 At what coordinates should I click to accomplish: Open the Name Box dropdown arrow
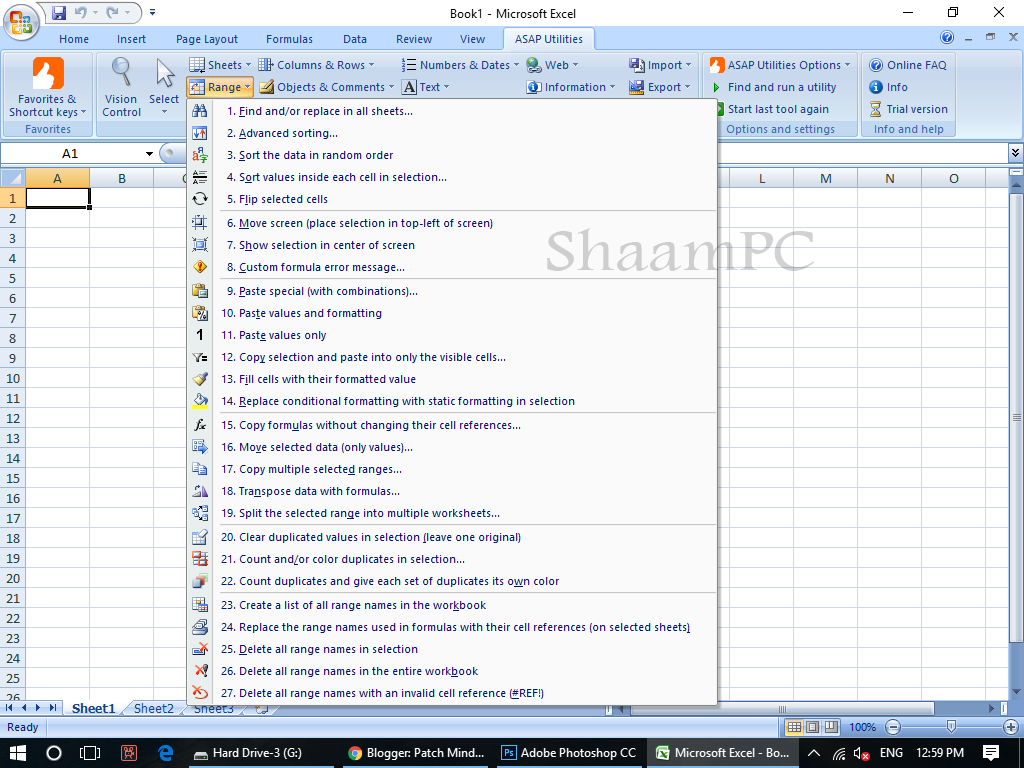(x=149, y=153)
